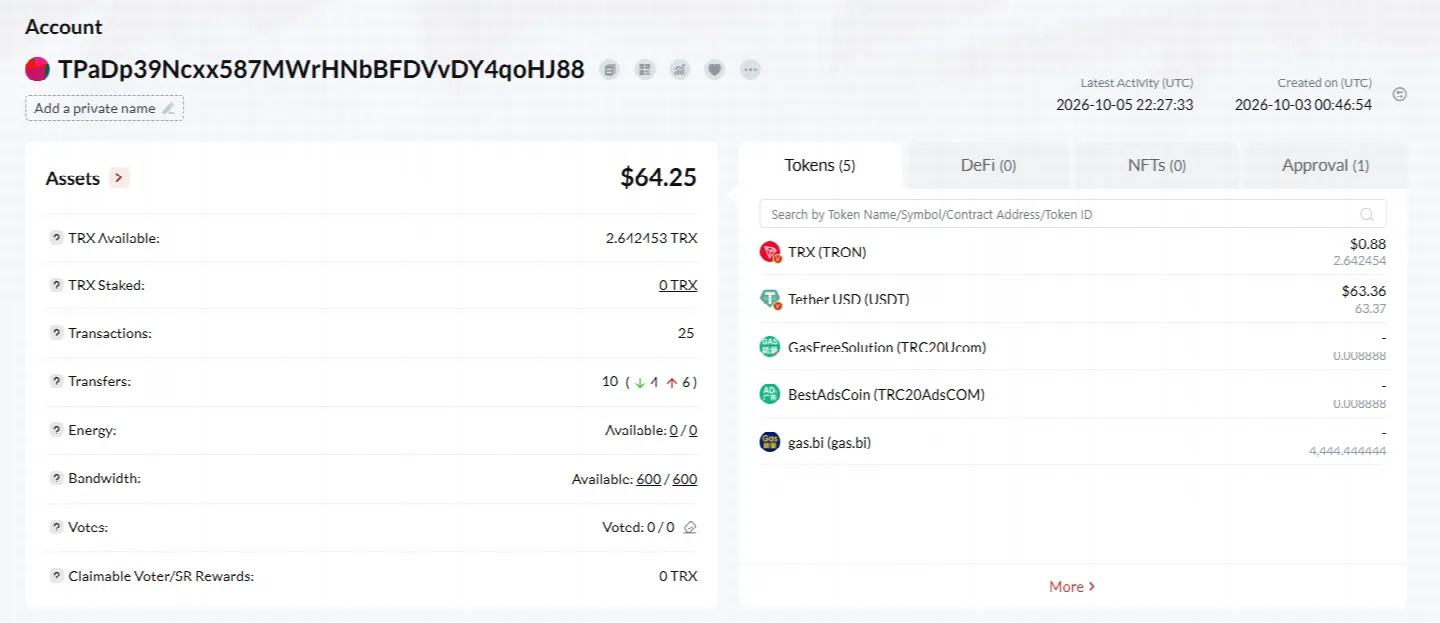This screenshot has width=1440, height=623.
Task: Open the DeFi (0) tab
Action: (989, 165)
